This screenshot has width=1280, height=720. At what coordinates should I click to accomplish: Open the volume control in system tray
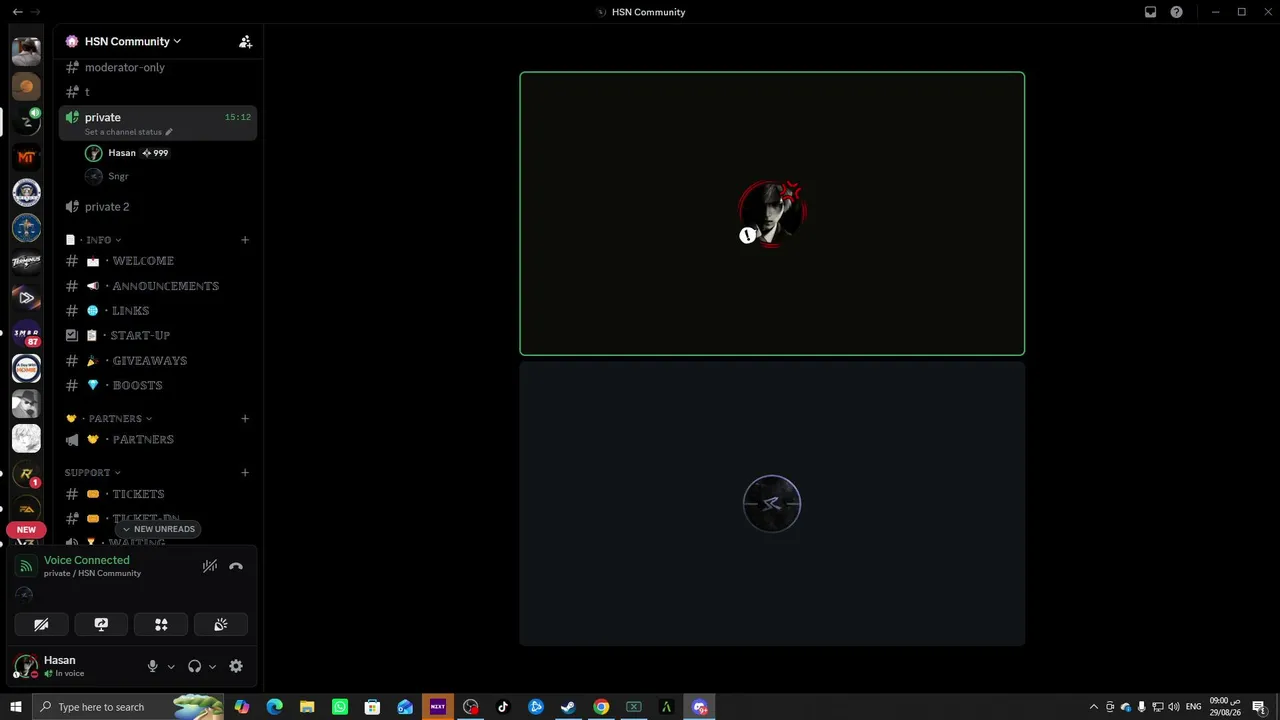1174,707
